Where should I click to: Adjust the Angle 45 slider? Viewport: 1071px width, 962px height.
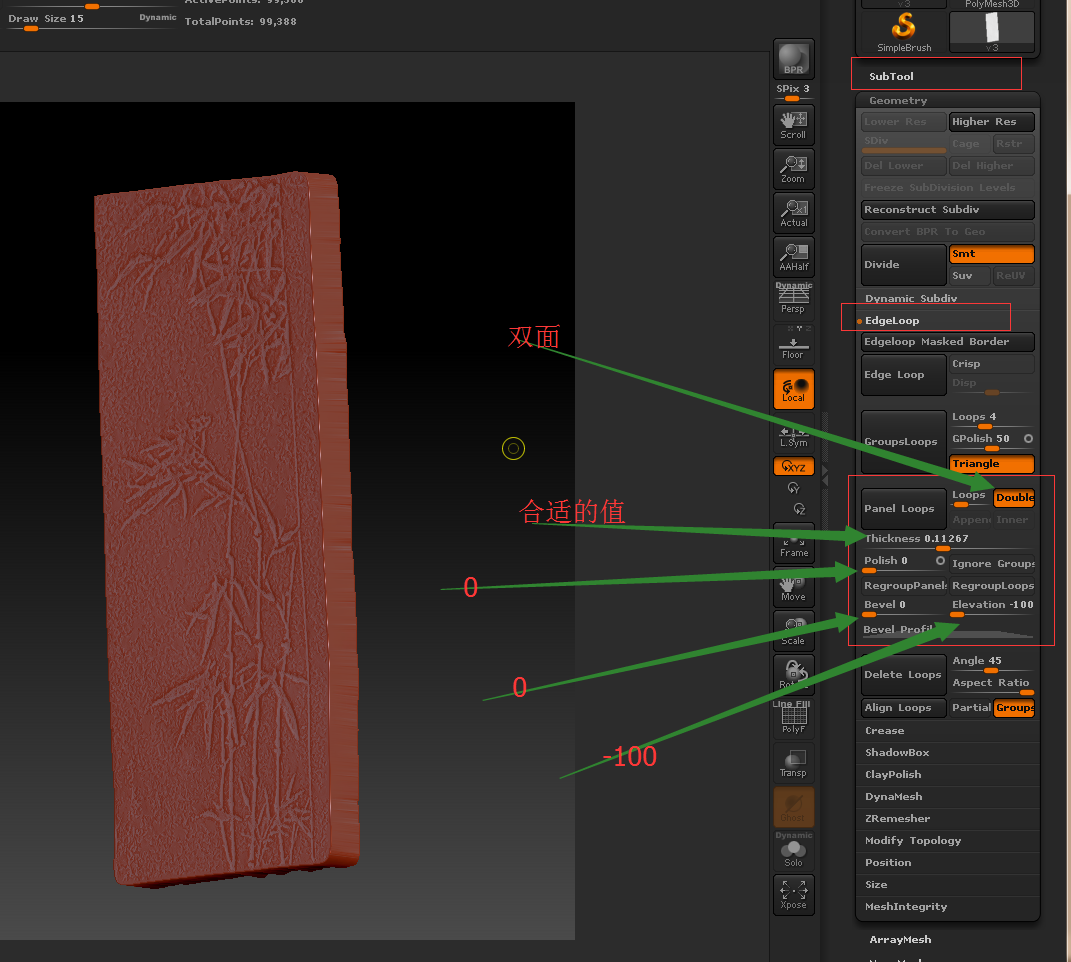pos(991,663)
